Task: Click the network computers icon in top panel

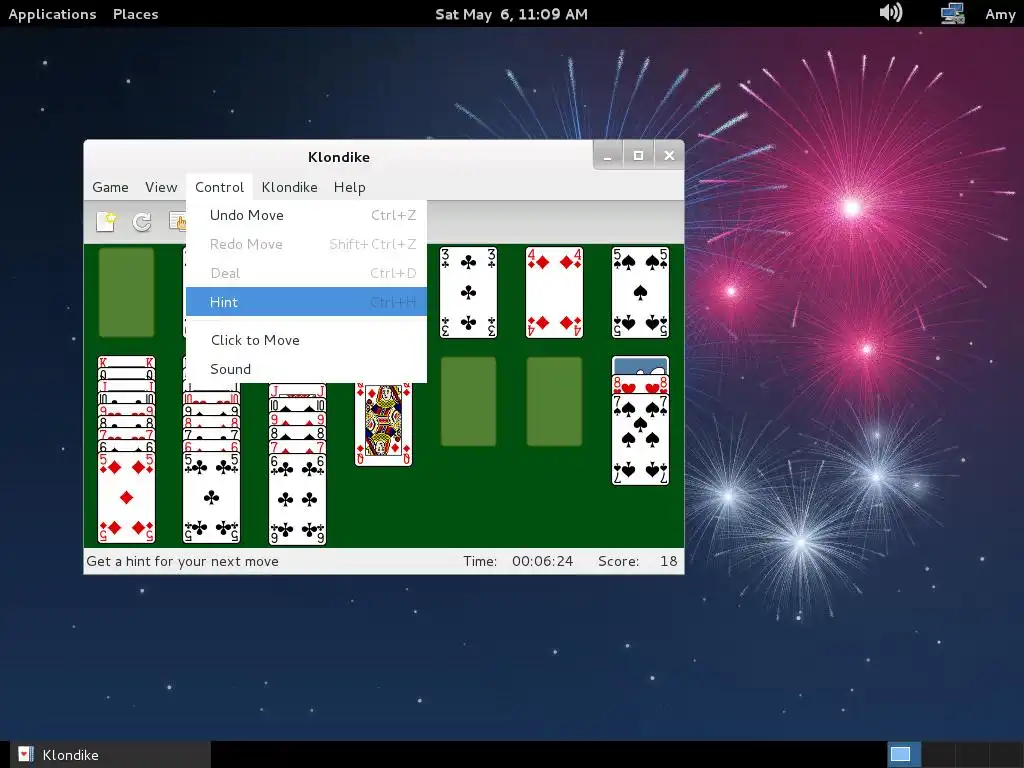Action: click(952, 13)
